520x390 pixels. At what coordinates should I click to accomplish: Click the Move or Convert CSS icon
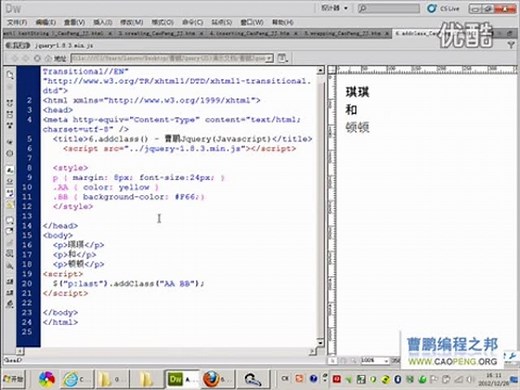tap(10, 266)
